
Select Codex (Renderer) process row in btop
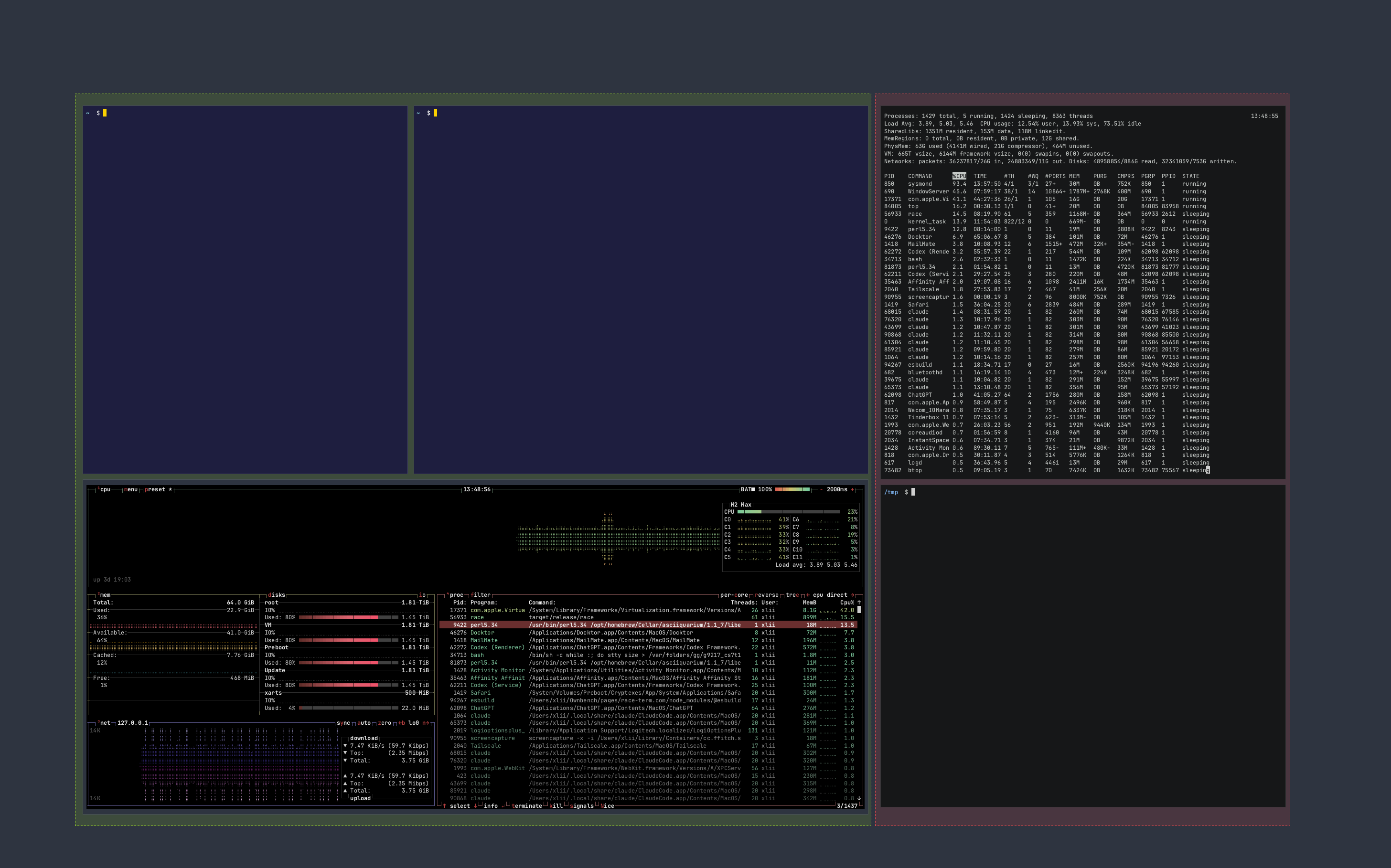click(648, 647)
